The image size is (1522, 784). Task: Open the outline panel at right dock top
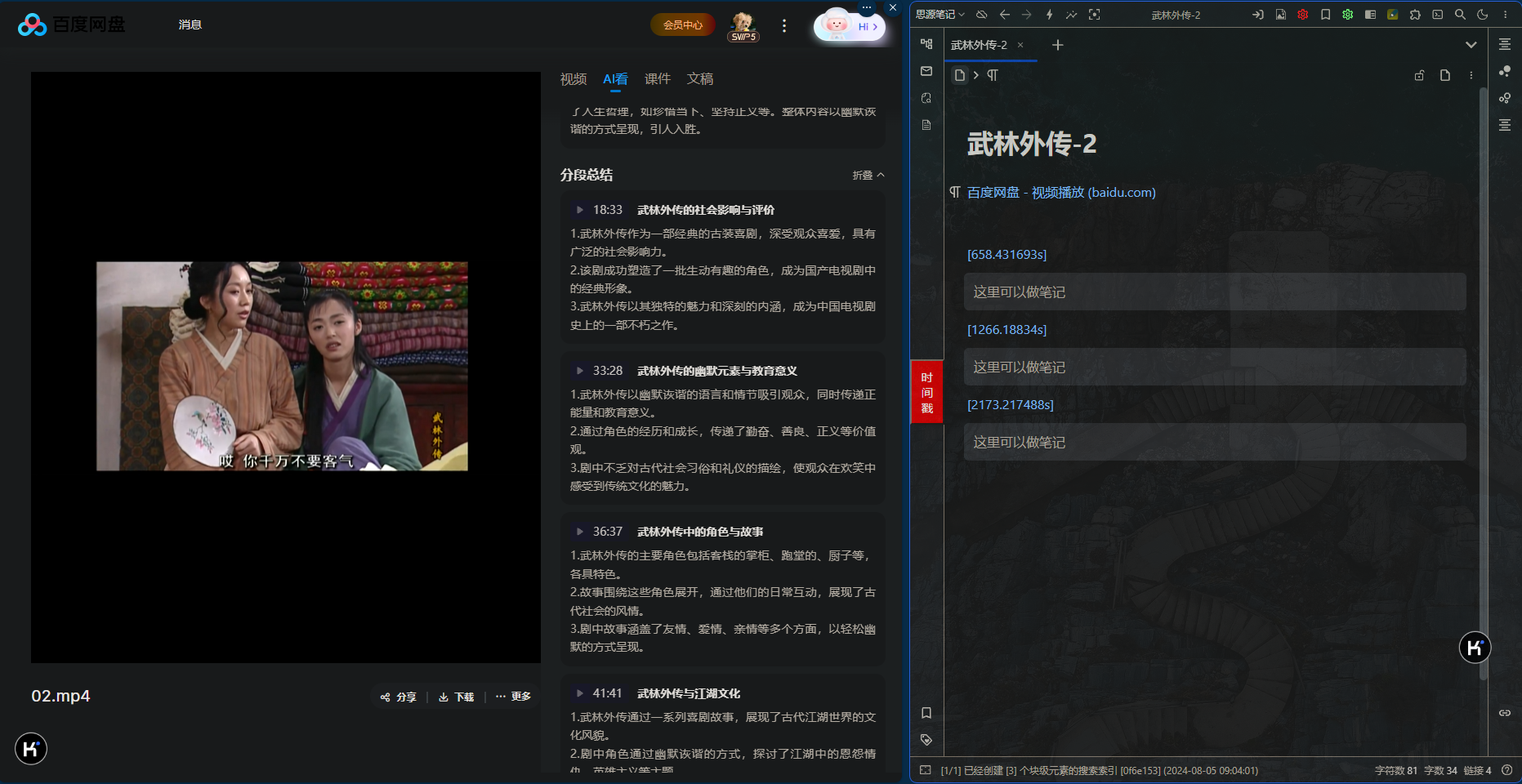(x=1505, y=44)
